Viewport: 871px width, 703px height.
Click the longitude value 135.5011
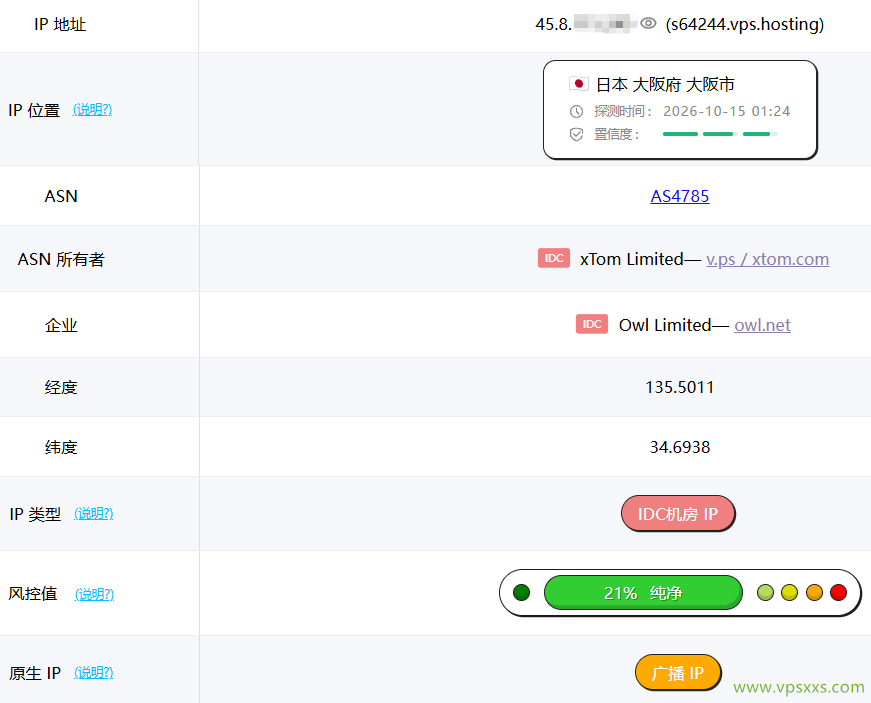(x=680, y=387)
